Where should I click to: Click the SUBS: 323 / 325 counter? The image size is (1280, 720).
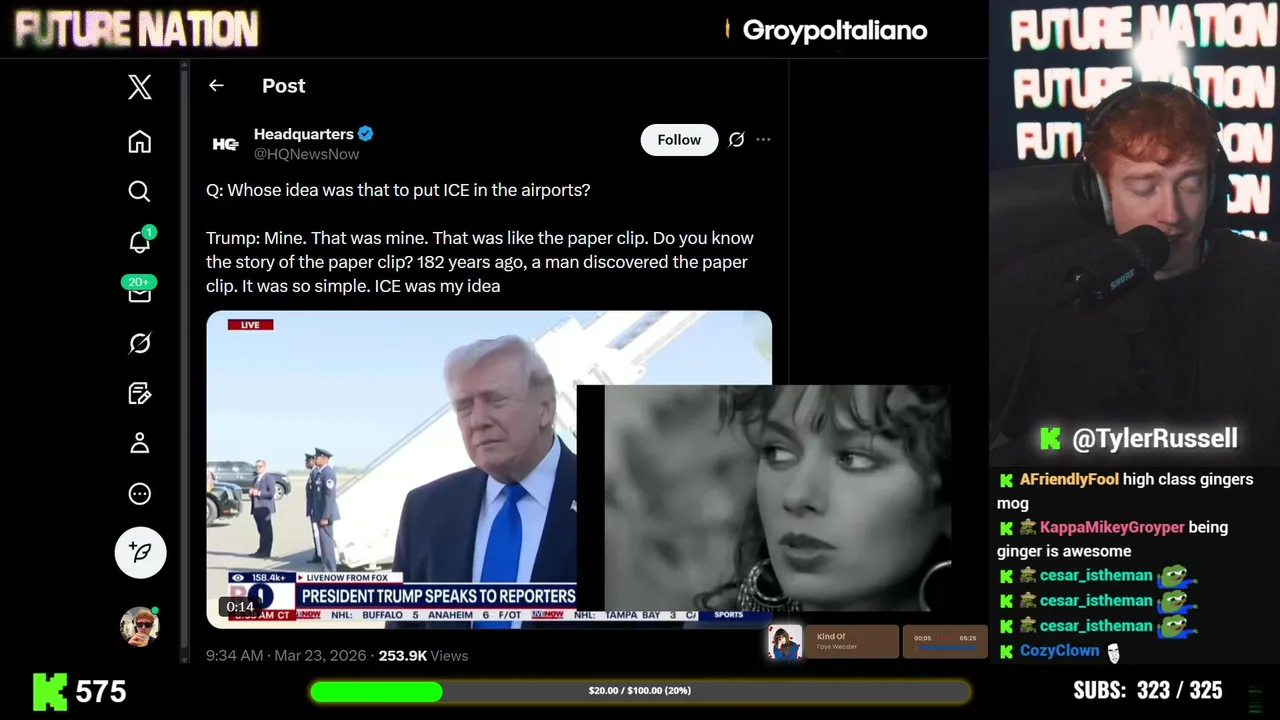point(1147,691)
